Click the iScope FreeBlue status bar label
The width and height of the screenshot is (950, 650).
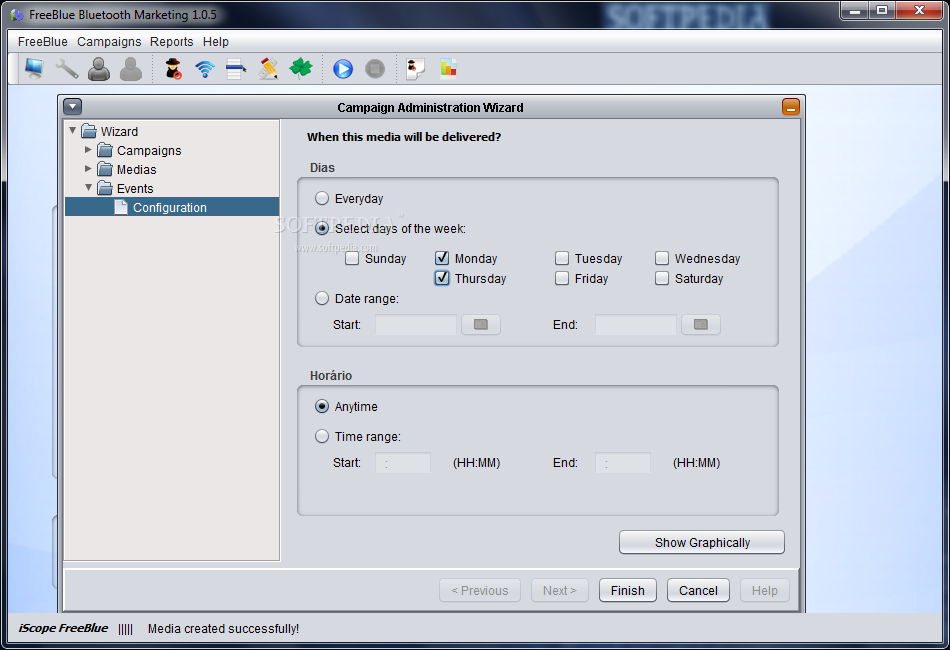tap(63, 628)
